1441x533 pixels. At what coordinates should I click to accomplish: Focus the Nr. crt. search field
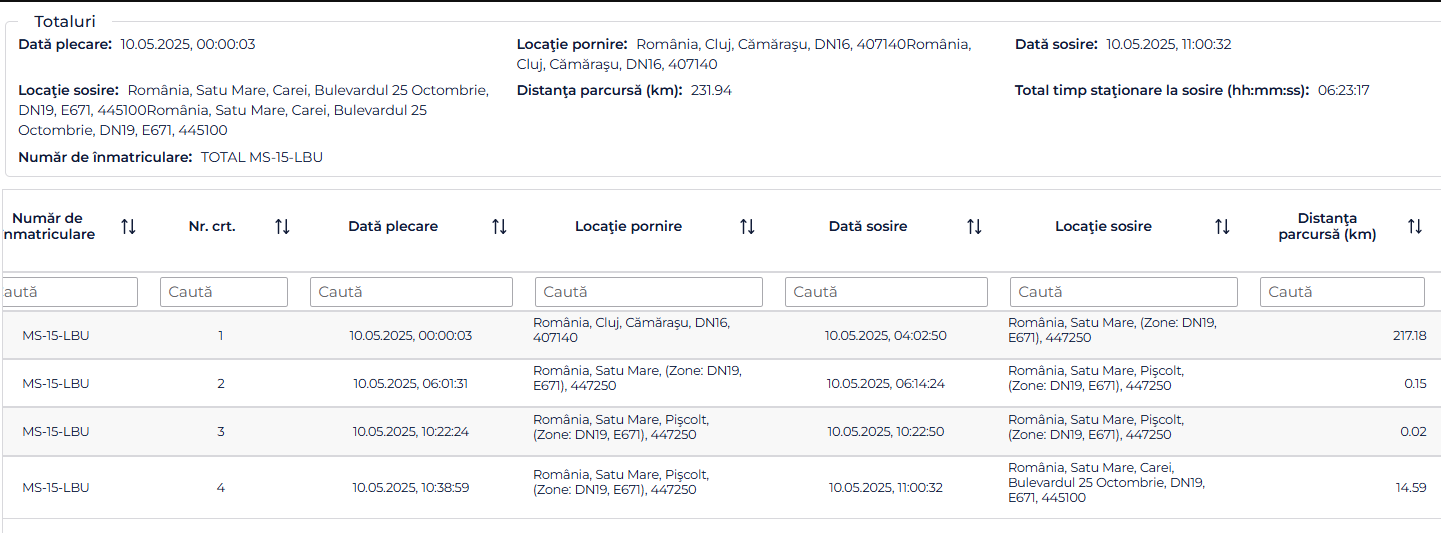224,292
